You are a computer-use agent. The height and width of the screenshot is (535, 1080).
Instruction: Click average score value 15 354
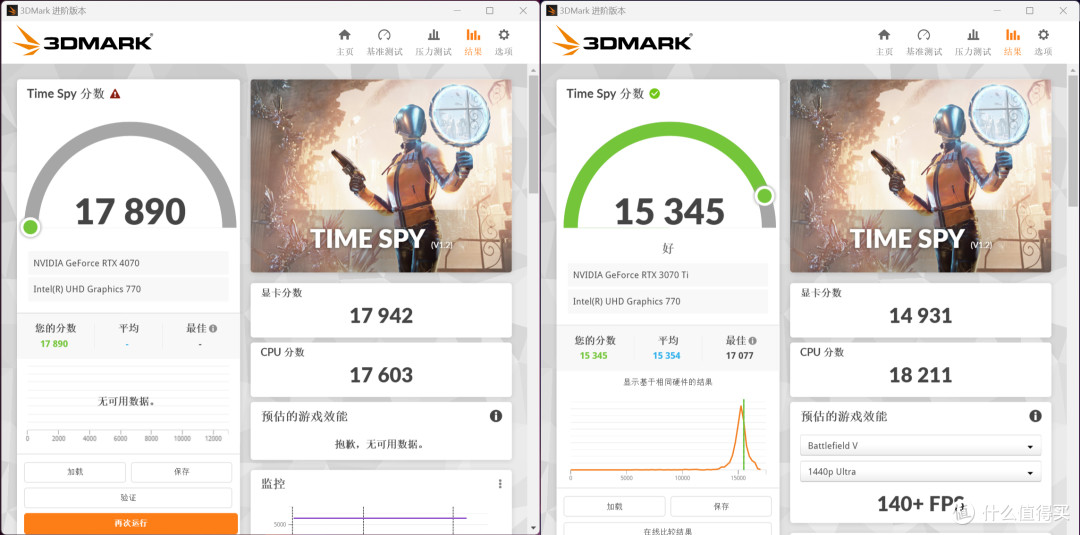pos(666,356)
